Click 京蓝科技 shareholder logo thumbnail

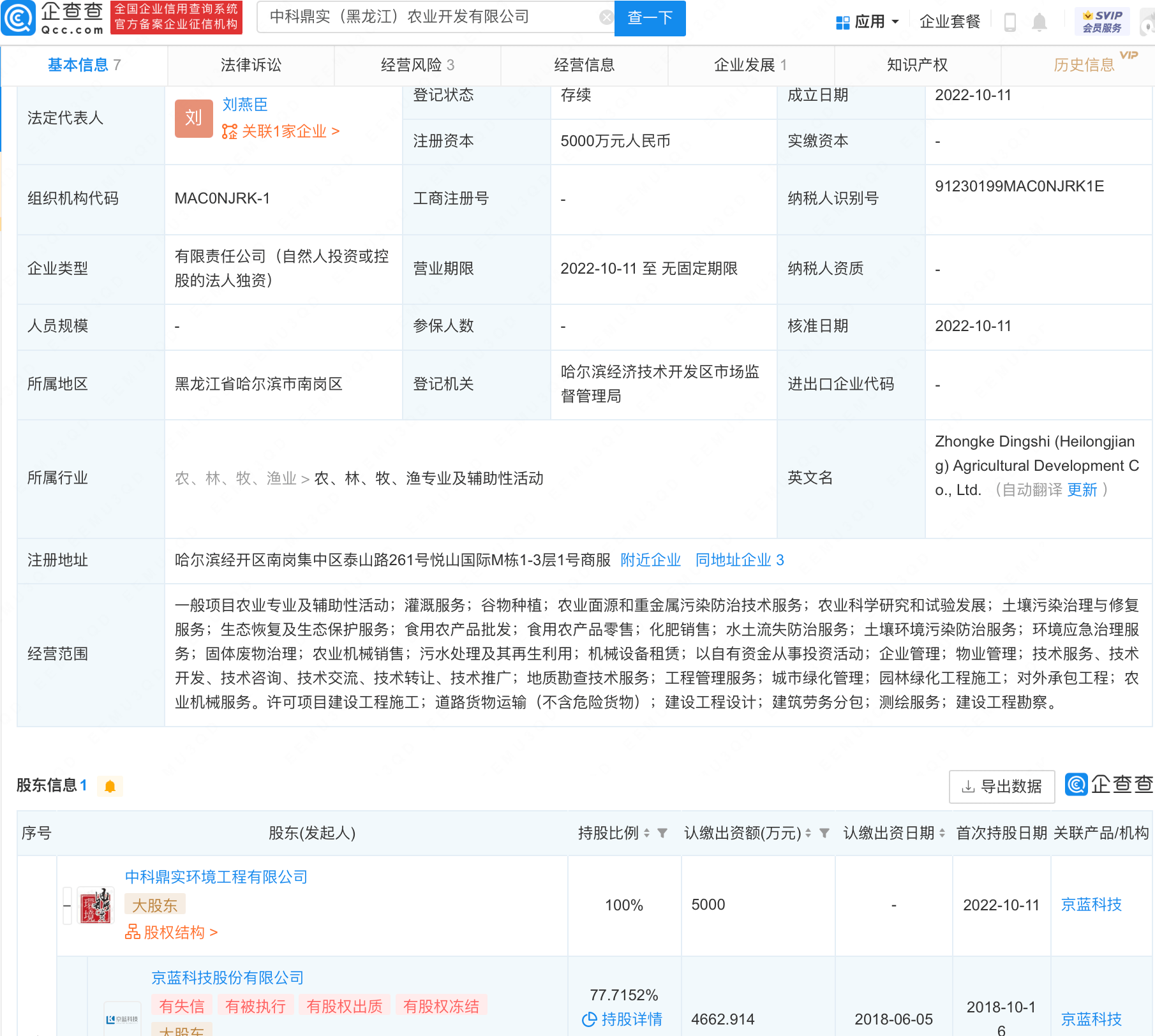pos(123,1019)
